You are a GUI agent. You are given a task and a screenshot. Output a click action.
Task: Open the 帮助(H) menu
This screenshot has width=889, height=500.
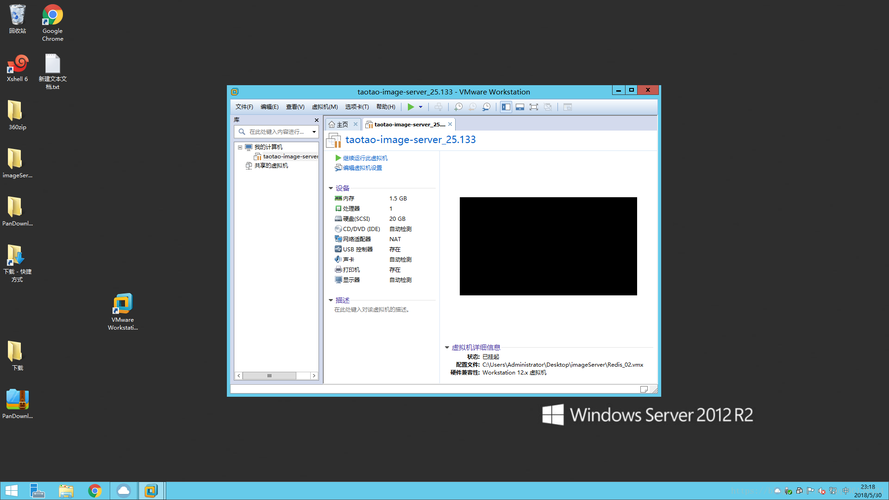pos(386,107)
